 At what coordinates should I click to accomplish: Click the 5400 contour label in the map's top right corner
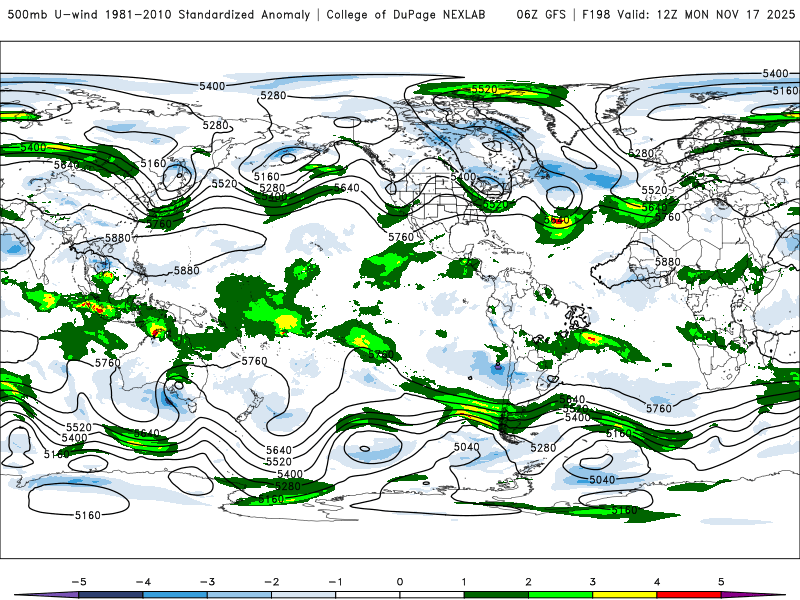tap(776, 73)
